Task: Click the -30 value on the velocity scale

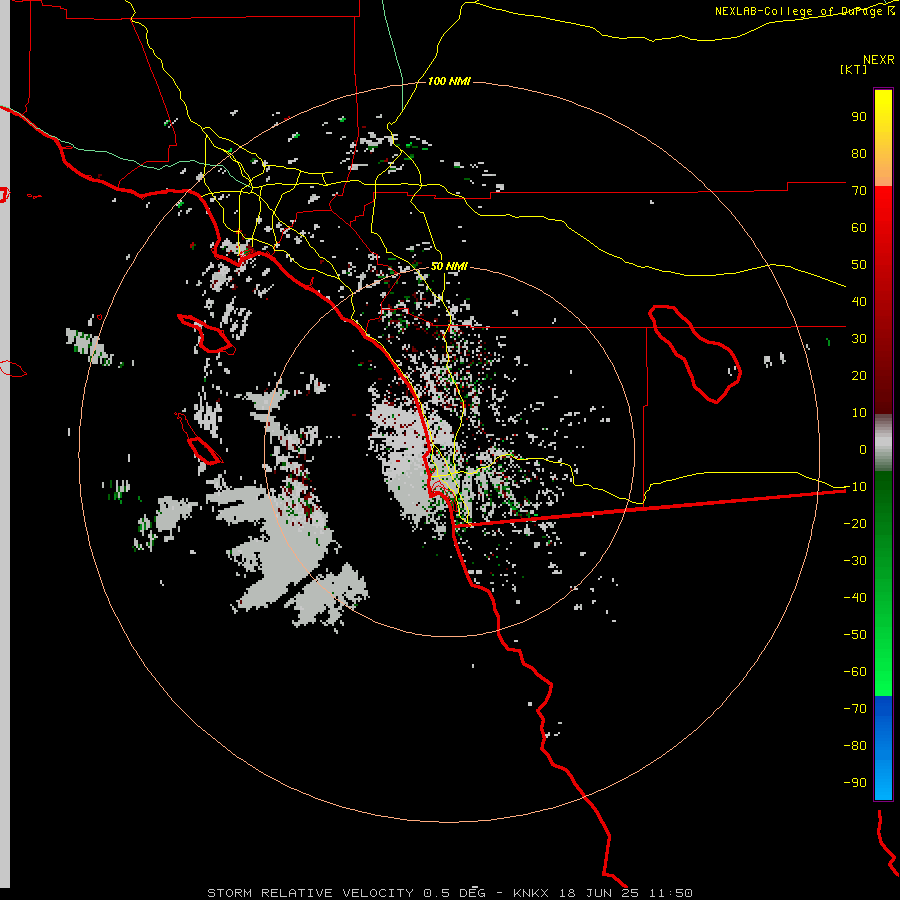Action: (x=855, y=561)
